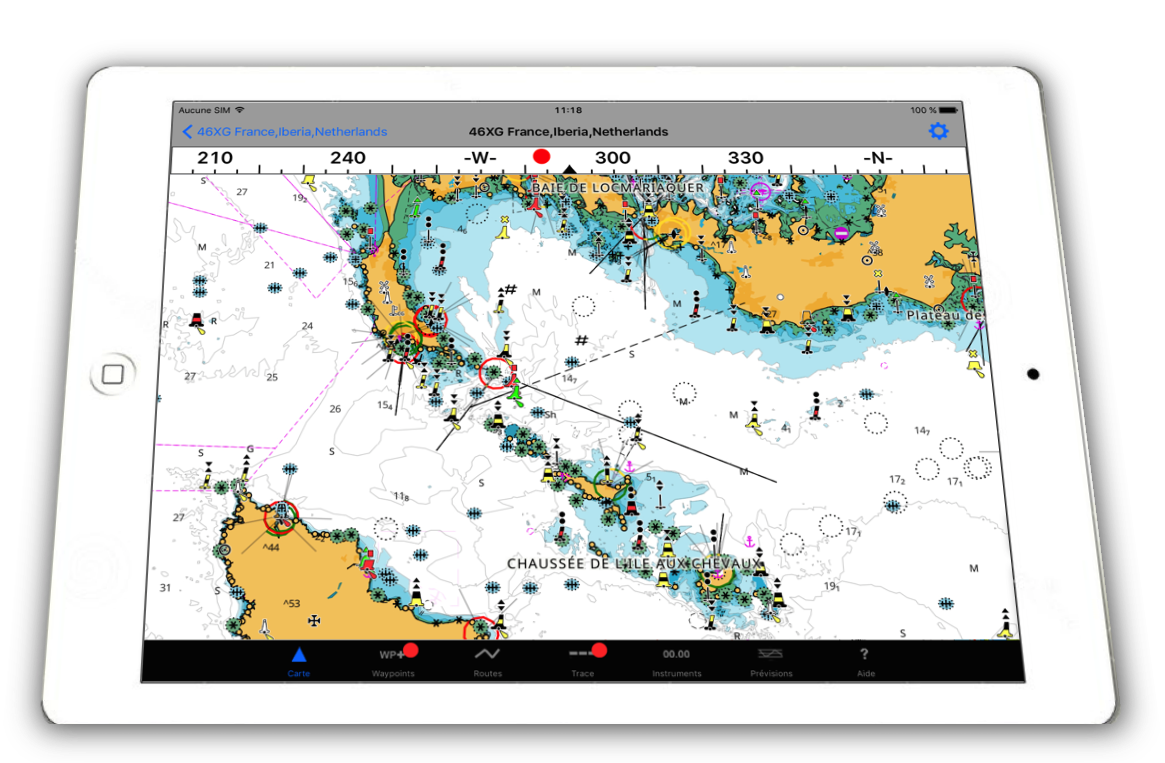The width and height of the screenshot is (1165, 763).
Task: Tap the 210 compass bearing
Action: (215, 158)
